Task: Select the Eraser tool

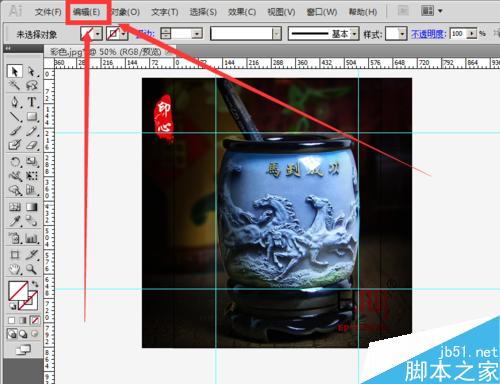Action: pyautogui.click(x=32, y=145)
